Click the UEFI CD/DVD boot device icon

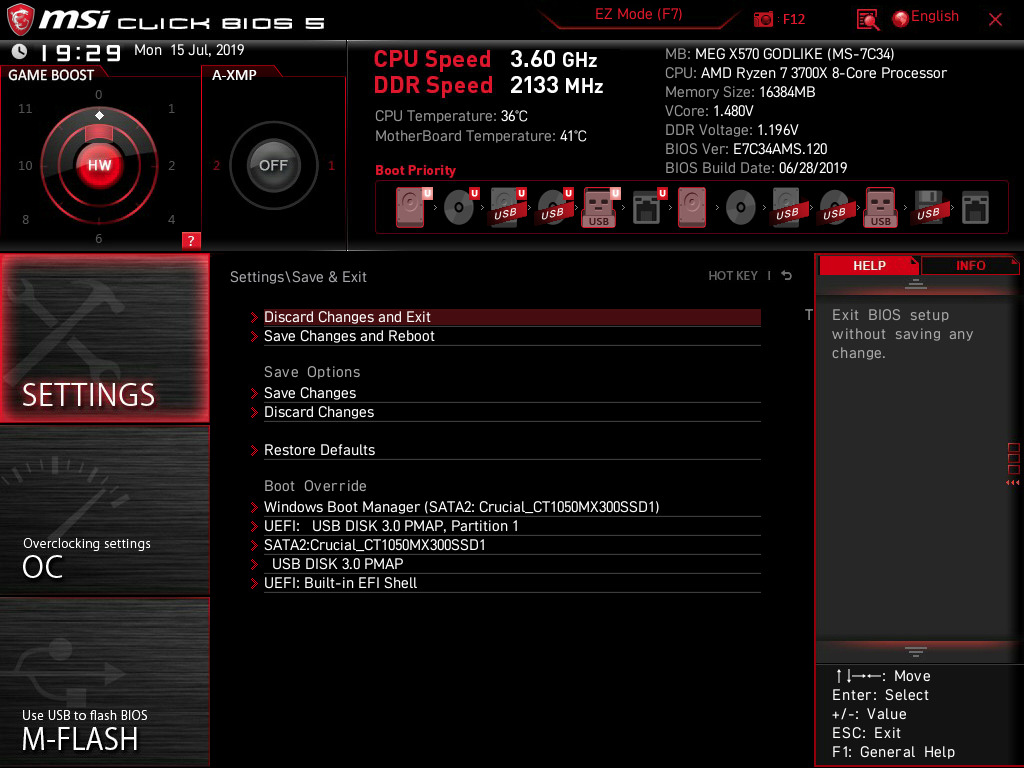click(x=460, y=207)
